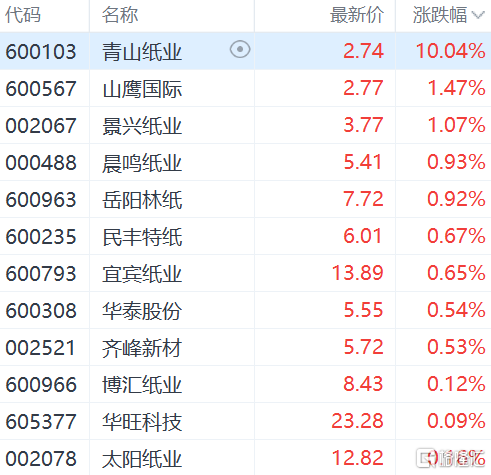This screenshot has height=475, width=491.
Task: Select stock code 000488
Action: [x=41, y=163]
